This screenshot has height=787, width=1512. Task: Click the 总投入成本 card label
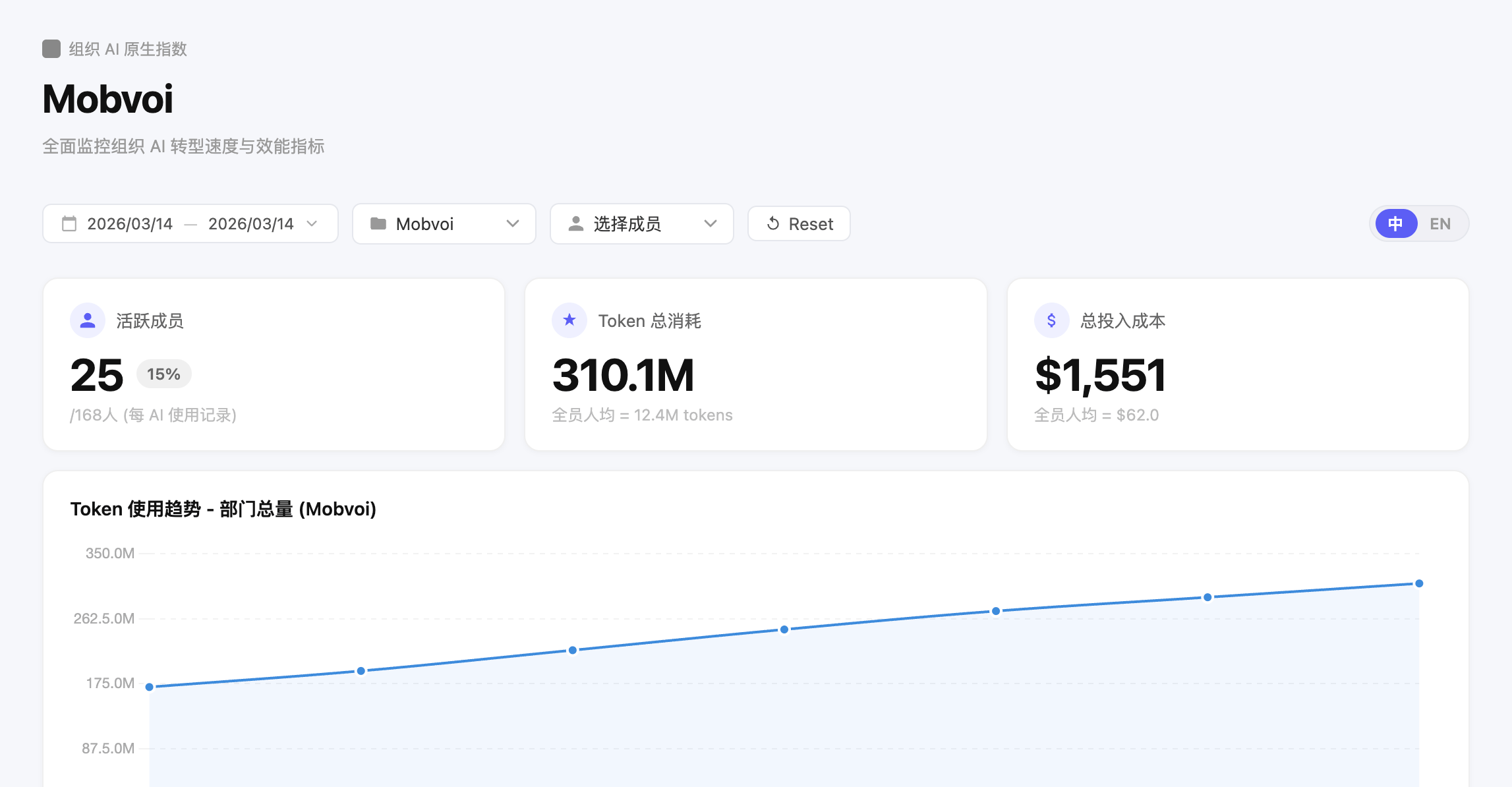click(1123, 321)
